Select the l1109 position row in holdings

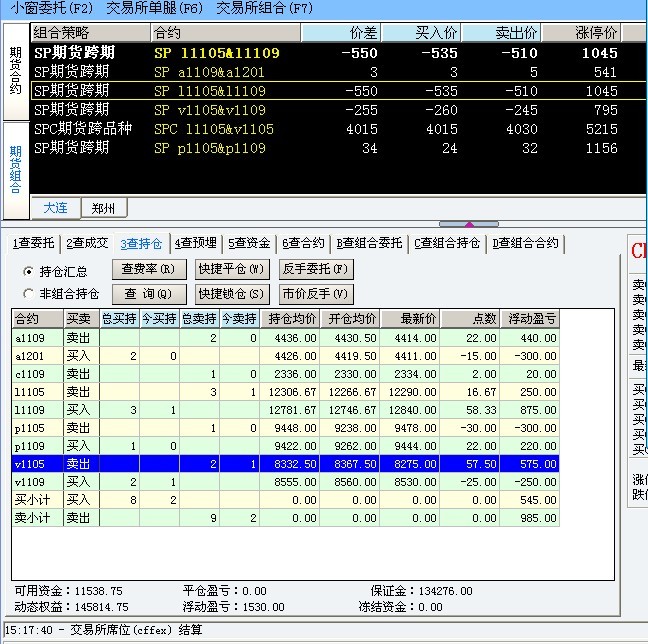click(x=286, y=410)
